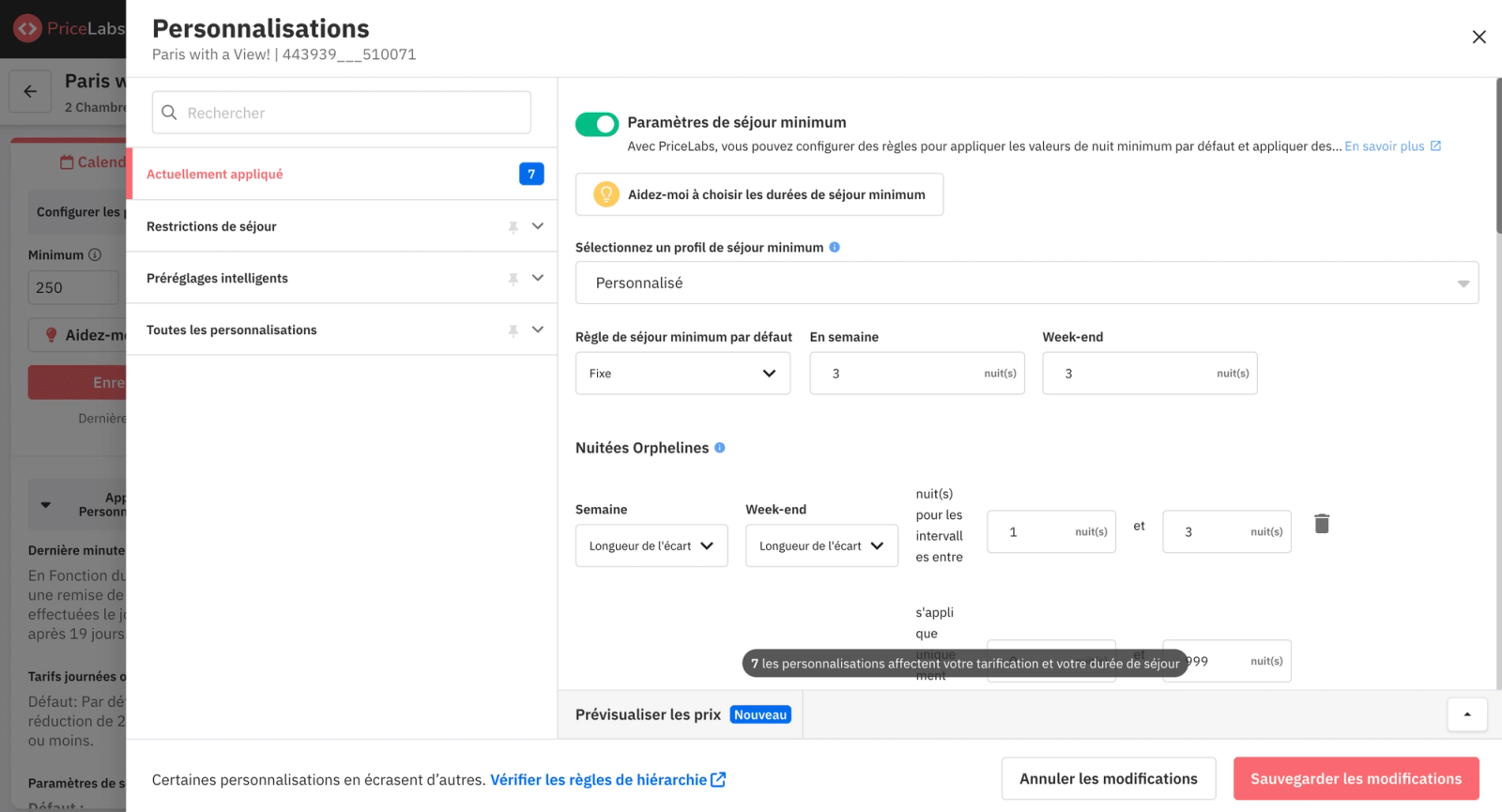Expand the Prévisualiser les prix panel
This screenshot has height=812, width=1502.
[1467, 714]
